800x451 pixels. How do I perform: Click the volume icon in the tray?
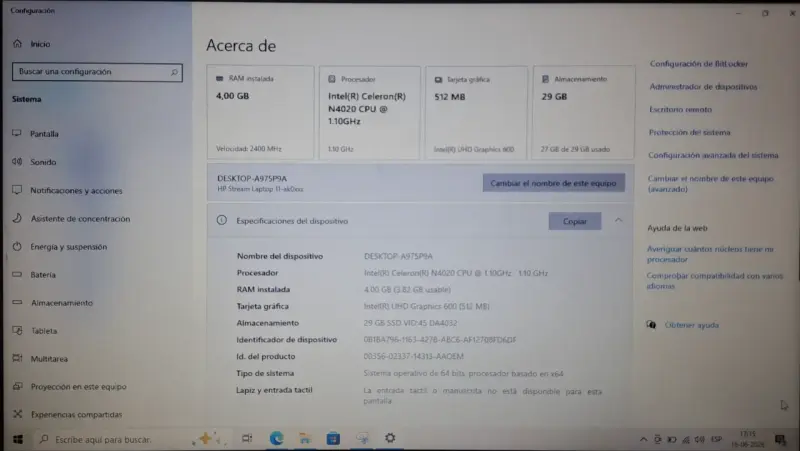[699, 439]
